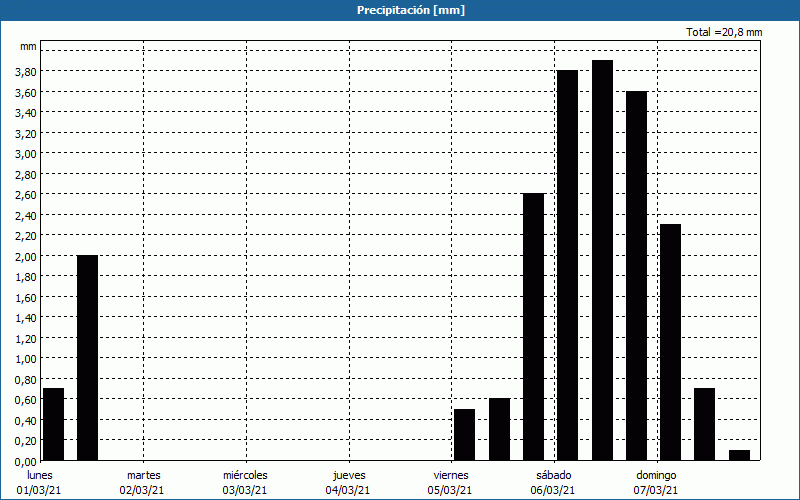Select the tallest 3,90 mm bar on sábado
800x500 pixels.
click(x=603, y=260)
